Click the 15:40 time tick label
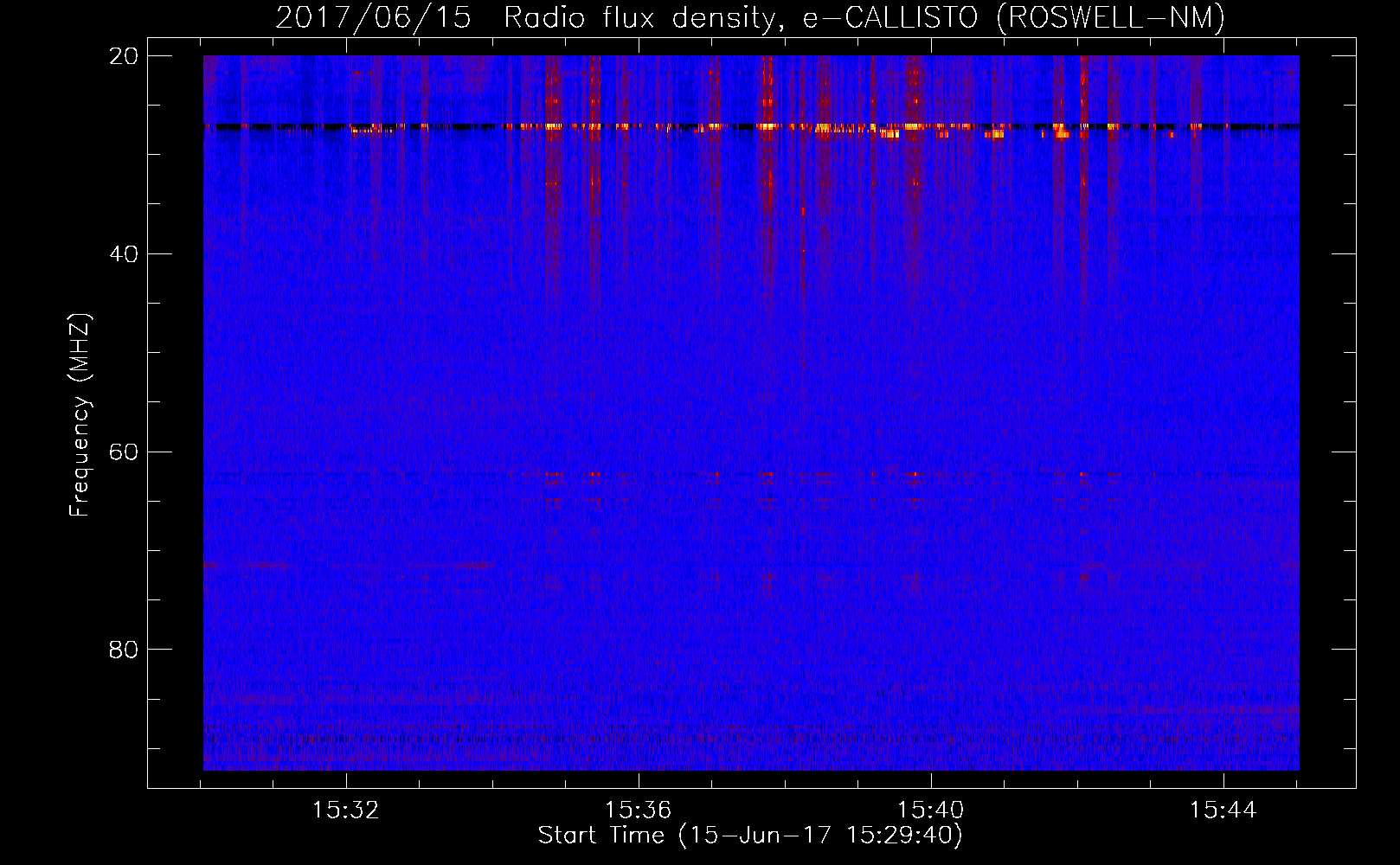Screen dimensions: 1400x865 click(930, 811)
